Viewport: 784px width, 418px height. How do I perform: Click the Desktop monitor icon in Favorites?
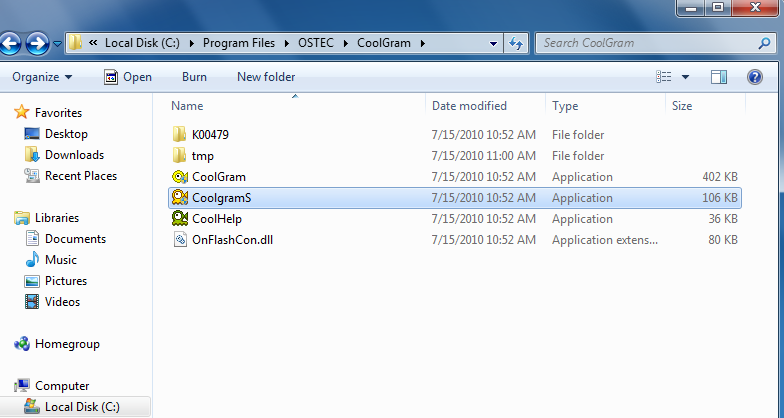point(32,134)
